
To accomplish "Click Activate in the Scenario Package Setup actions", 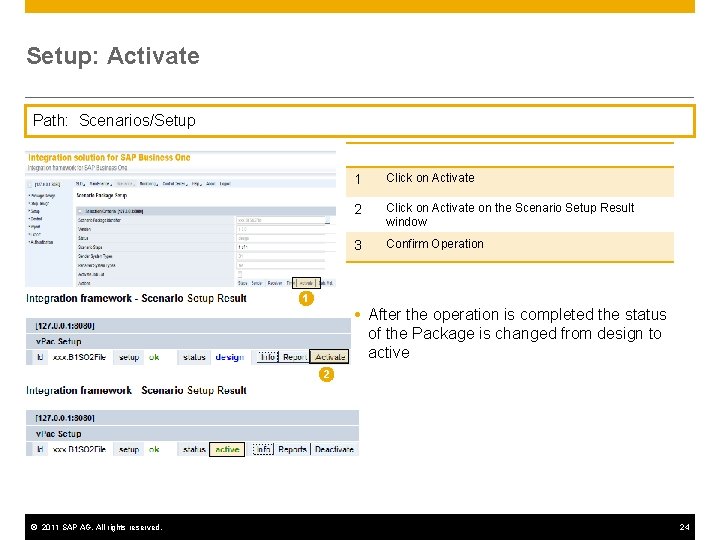I will click(x=307, y=283).
